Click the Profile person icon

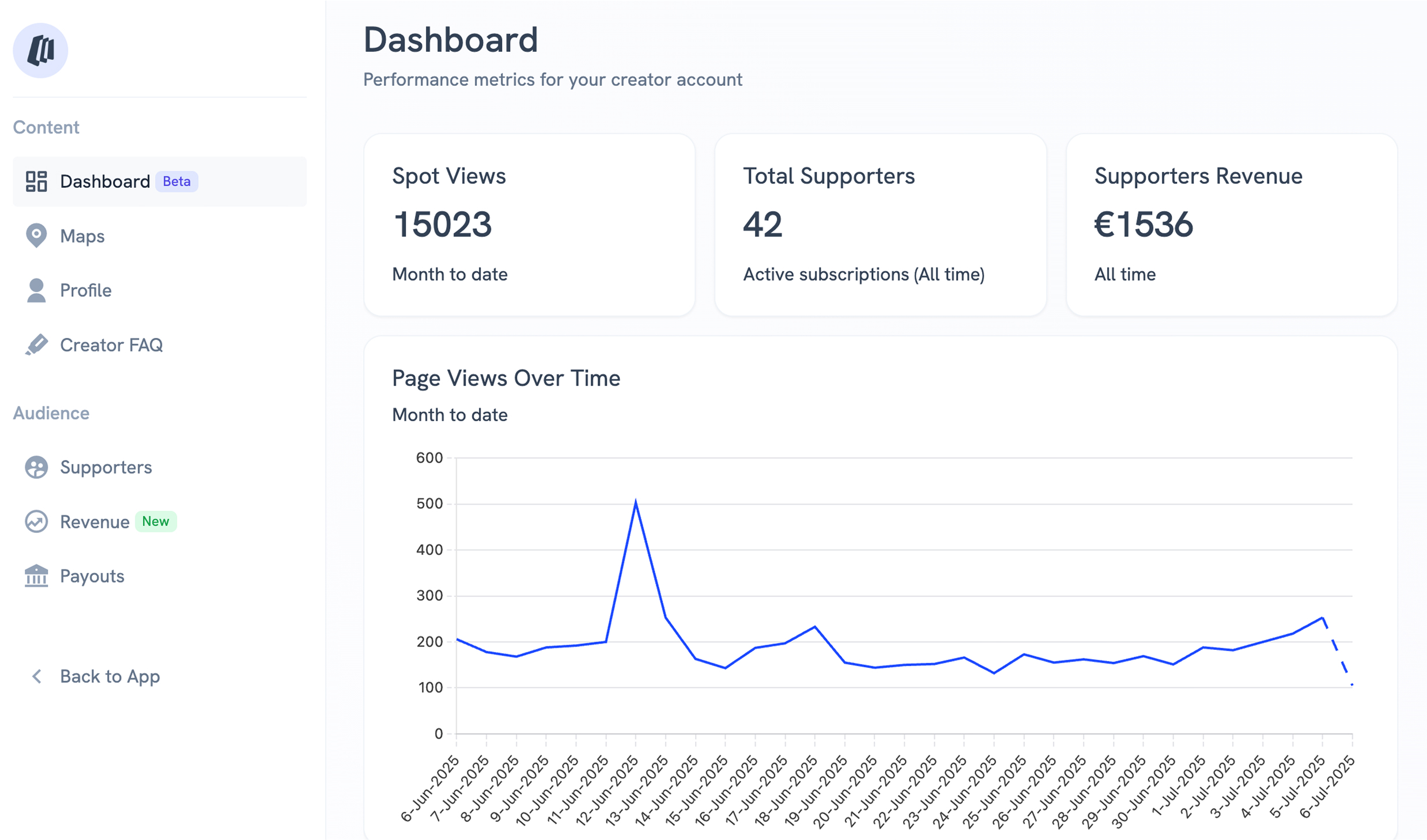[36, 290]
